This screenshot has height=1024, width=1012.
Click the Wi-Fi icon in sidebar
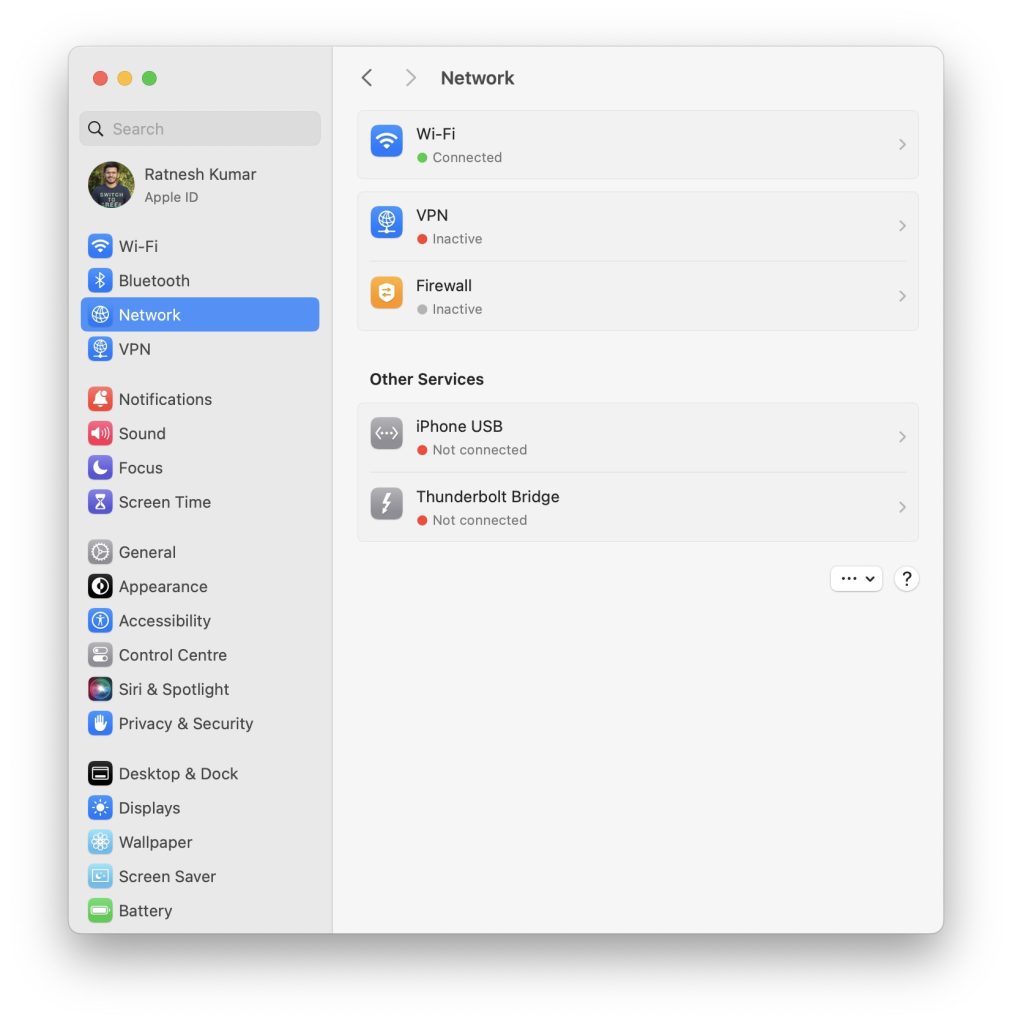coord(100,246)
